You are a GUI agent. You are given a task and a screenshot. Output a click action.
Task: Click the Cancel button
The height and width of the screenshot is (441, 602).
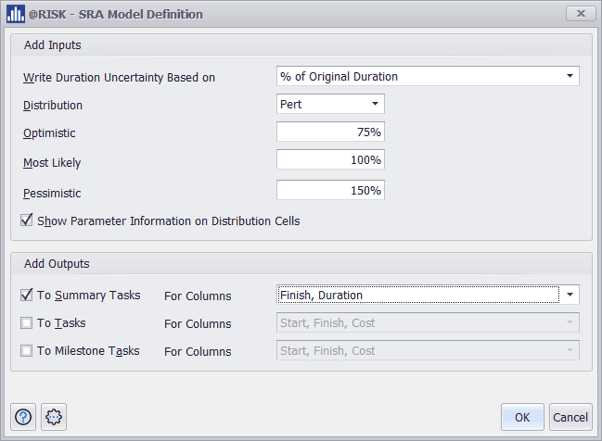[570, 417]
